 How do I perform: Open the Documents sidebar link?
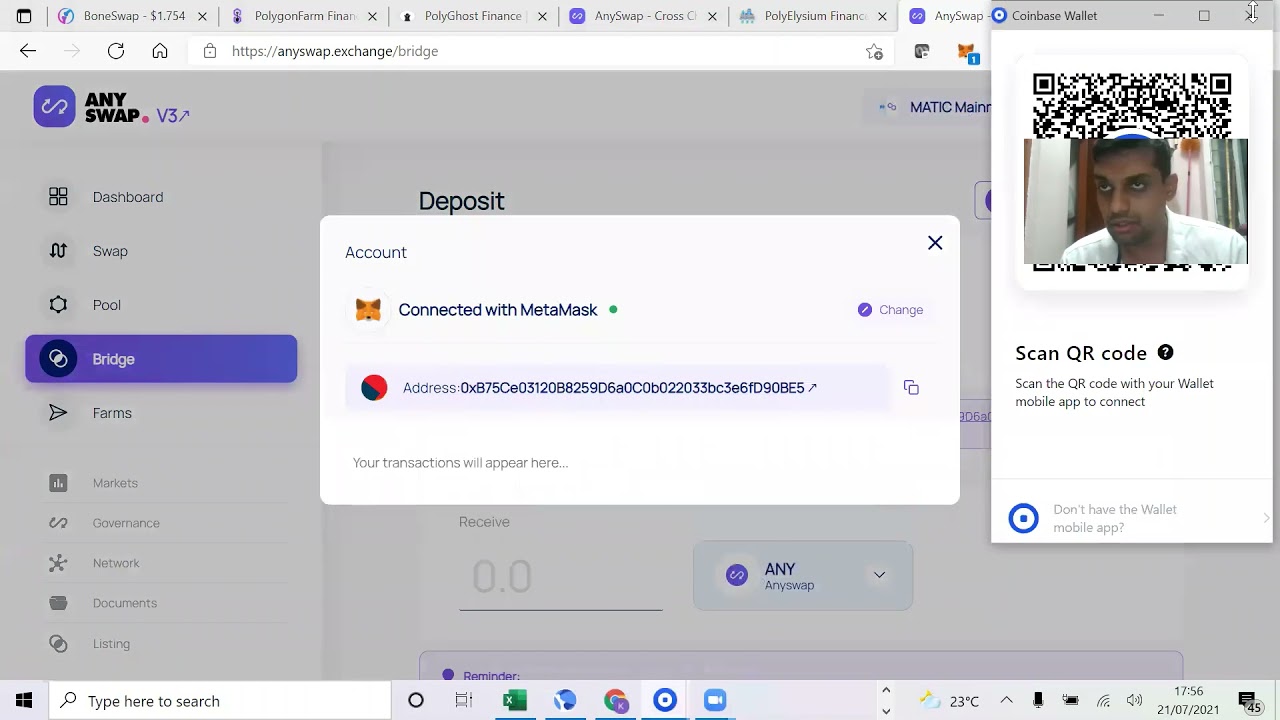pos(125,603)
